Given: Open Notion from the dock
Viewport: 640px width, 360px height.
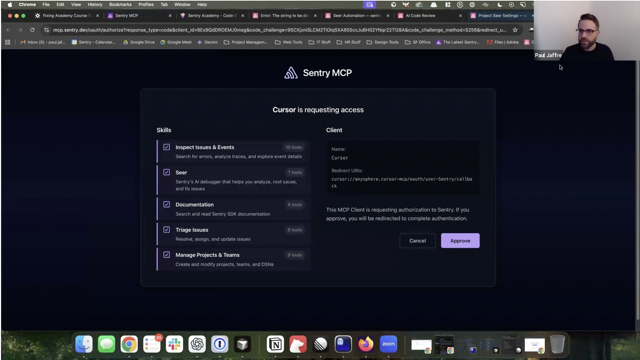Looking at the screenshot, I should (x=276, y=344).
